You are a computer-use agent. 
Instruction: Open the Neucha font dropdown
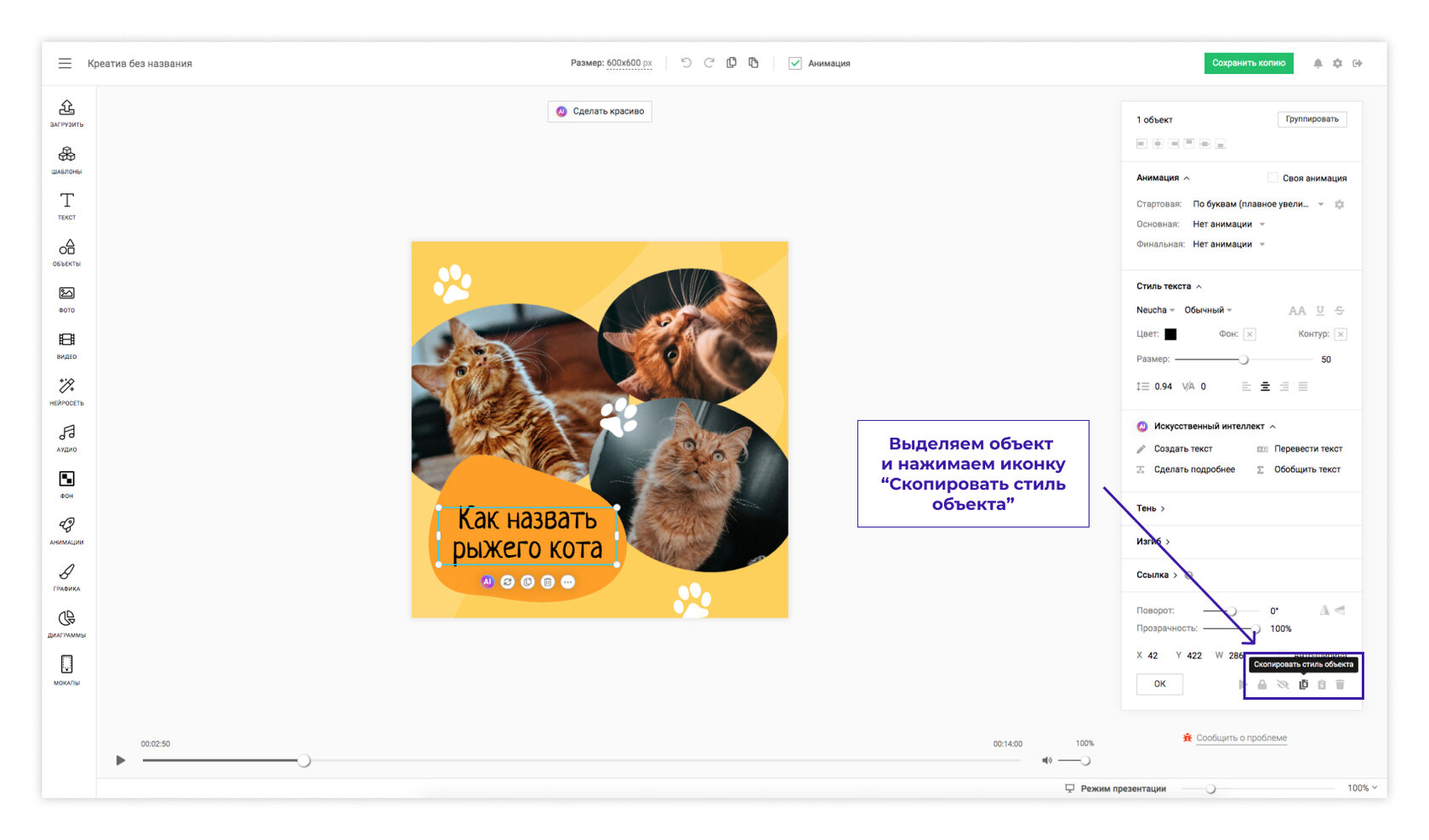1155,310
